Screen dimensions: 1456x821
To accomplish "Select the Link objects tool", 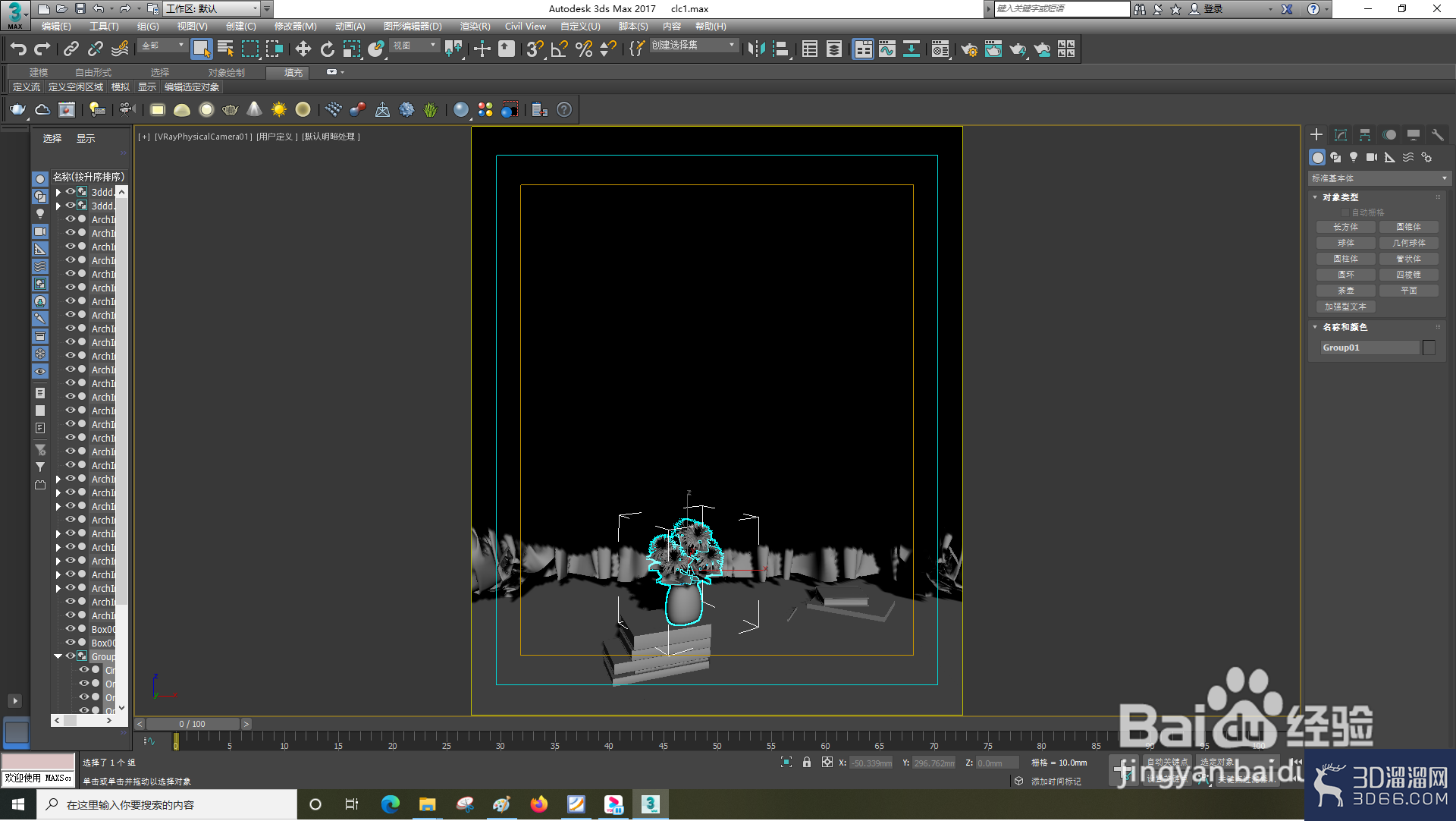I will click(71, 49).
